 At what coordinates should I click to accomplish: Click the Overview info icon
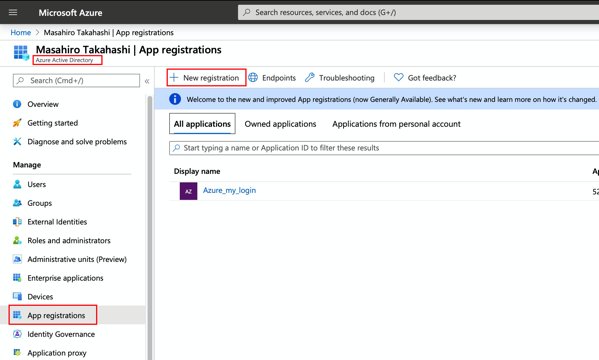pyautogui.click(x=17, y=104)
